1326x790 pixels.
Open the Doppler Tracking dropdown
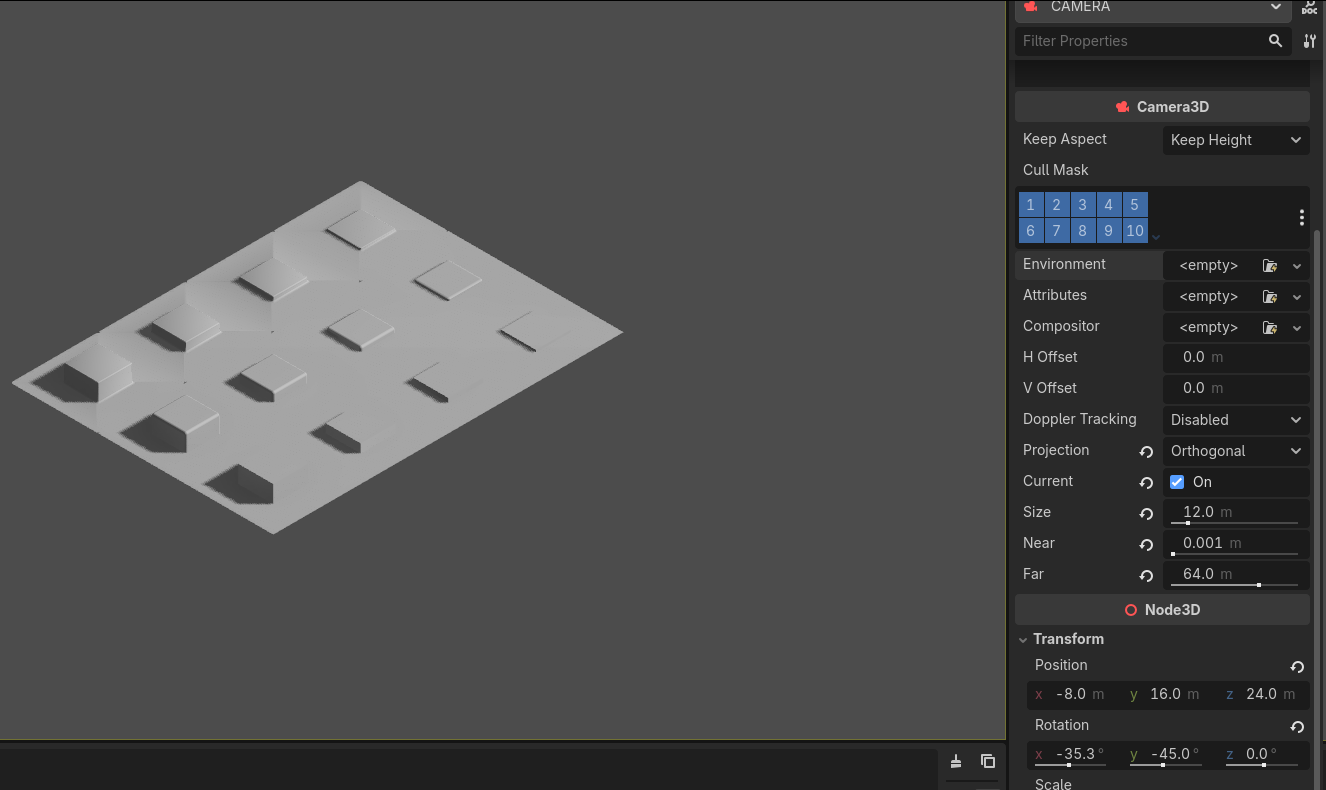coord(1236,420)
